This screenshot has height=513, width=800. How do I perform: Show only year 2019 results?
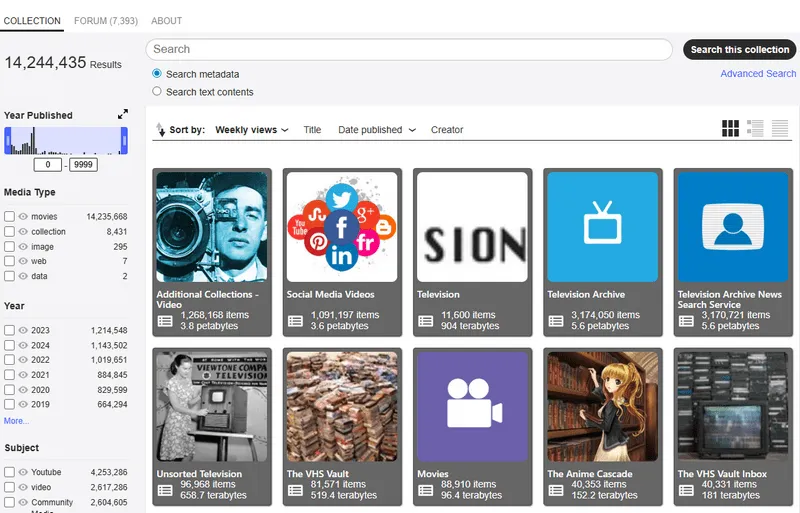pos(23,404)
